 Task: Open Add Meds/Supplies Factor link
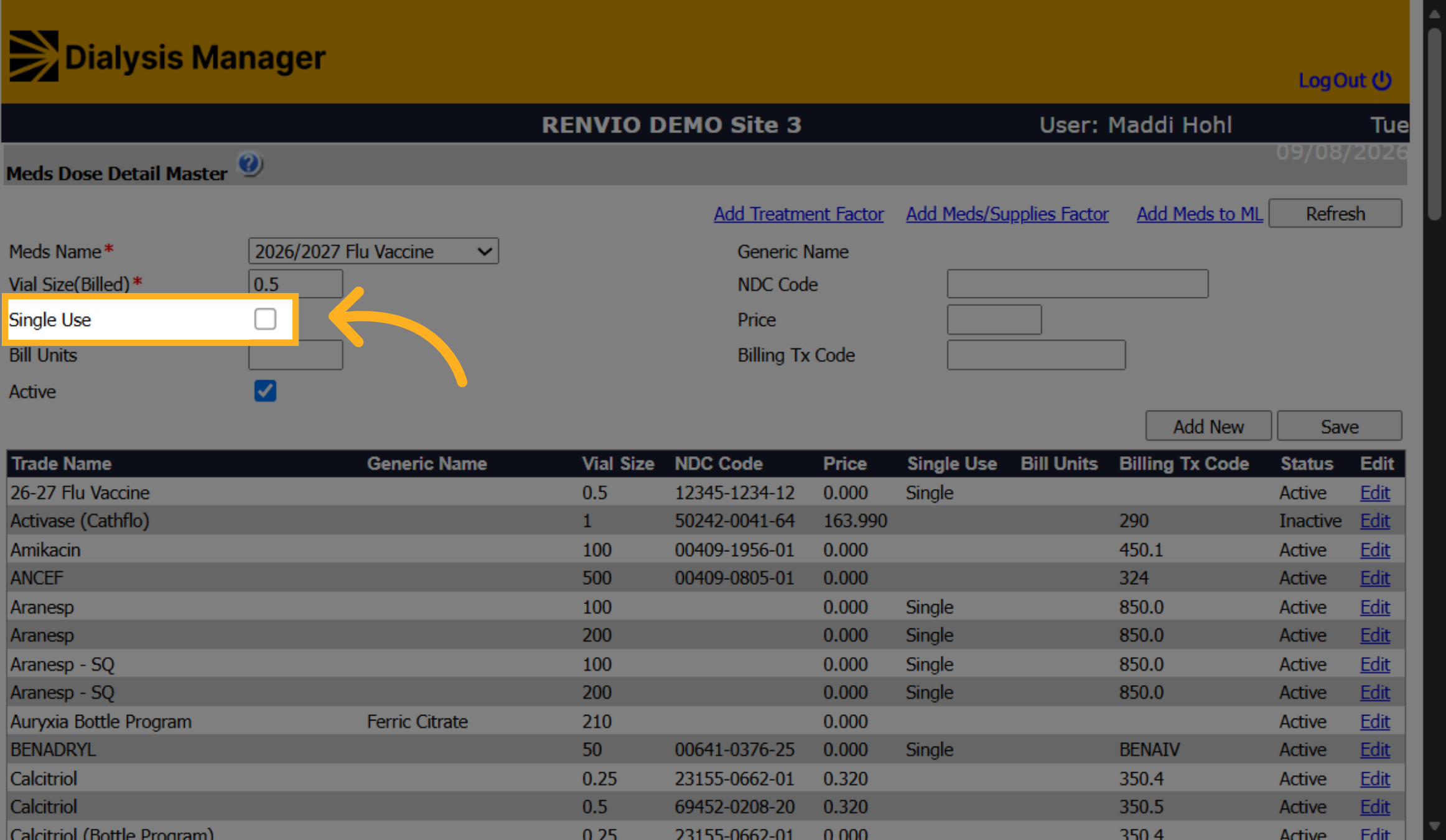tap(1007, 214)
